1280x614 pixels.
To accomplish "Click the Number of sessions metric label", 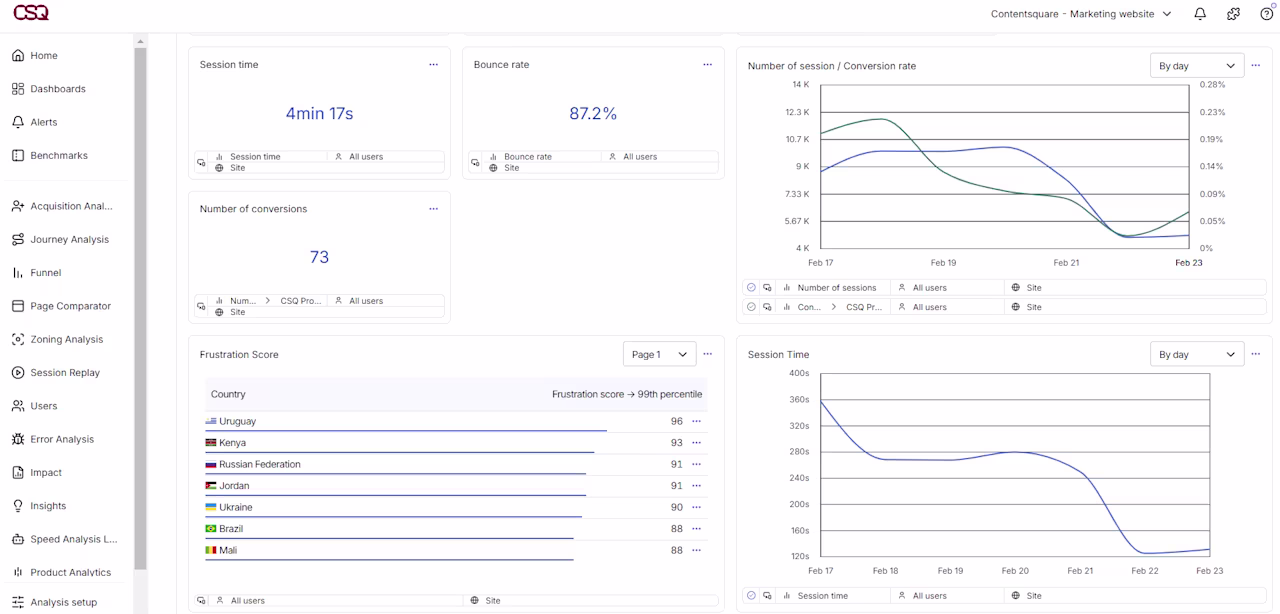I will (x=836, y=288).
